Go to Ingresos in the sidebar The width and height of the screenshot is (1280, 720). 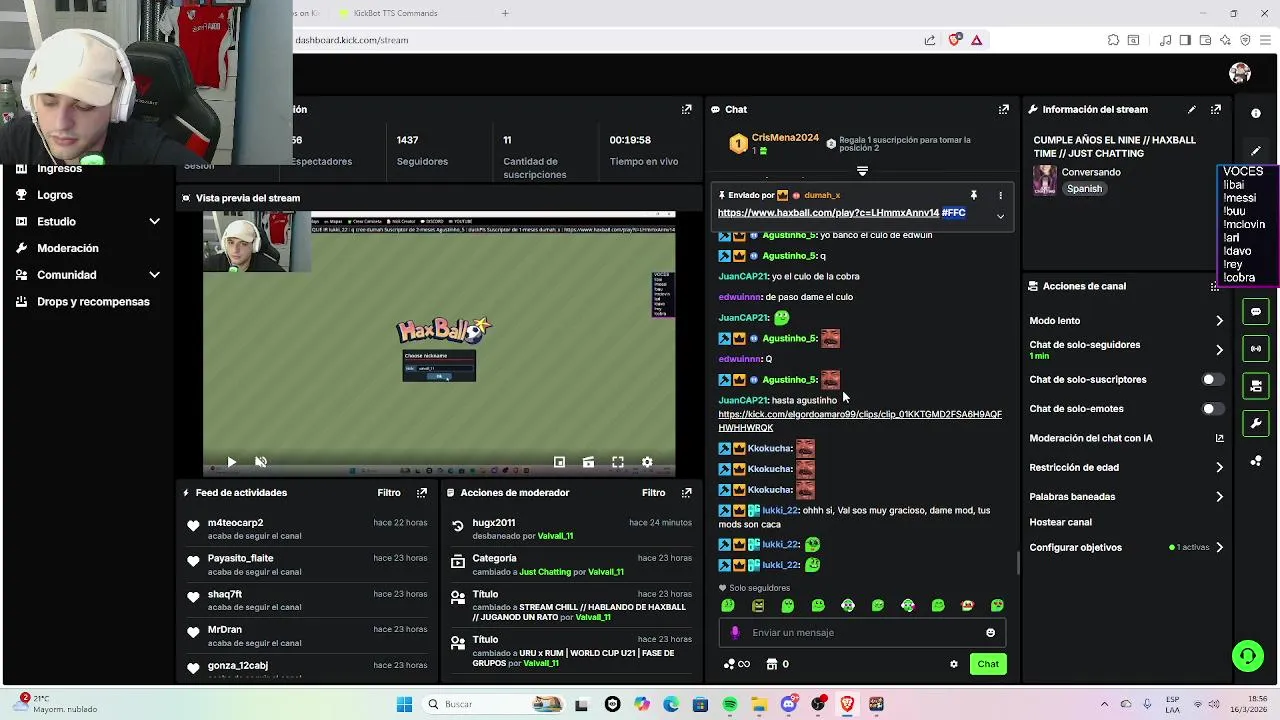tap(59, 168)
